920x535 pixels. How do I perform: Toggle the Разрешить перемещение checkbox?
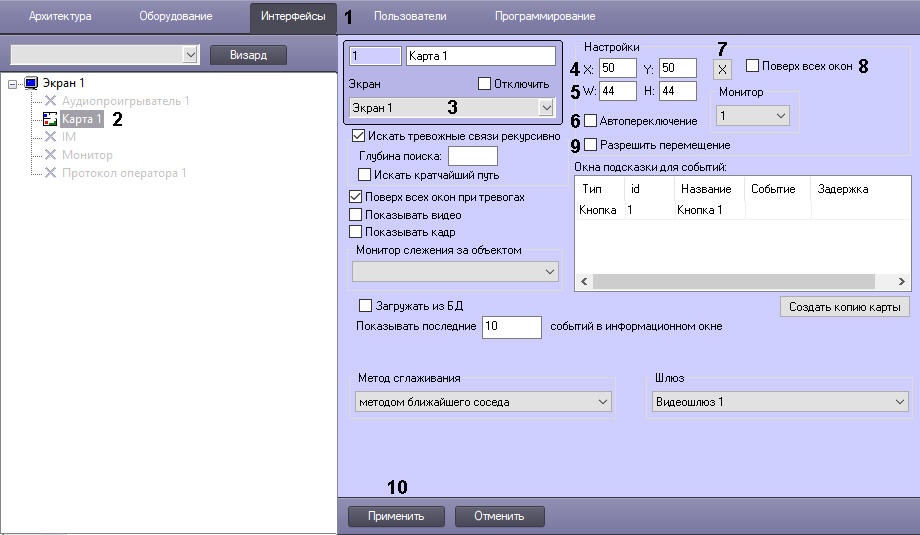590,145
